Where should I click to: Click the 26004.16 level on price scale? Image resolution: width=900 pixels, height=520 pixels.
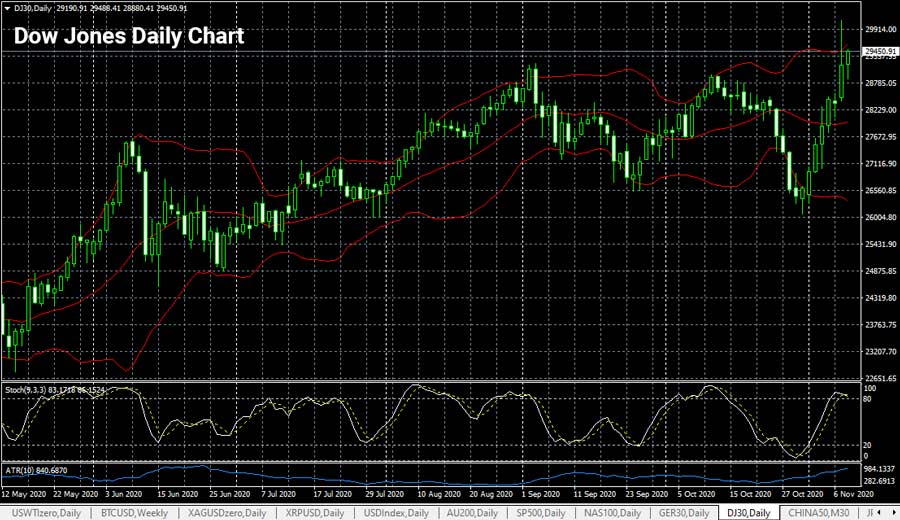[x=879, y=217]
